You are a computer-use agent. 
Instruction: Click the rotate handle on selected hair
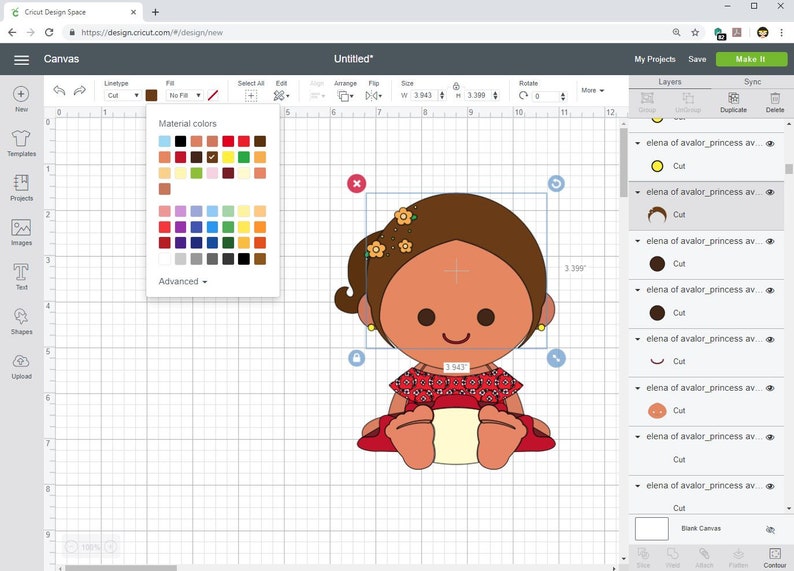tap(556, 183)
